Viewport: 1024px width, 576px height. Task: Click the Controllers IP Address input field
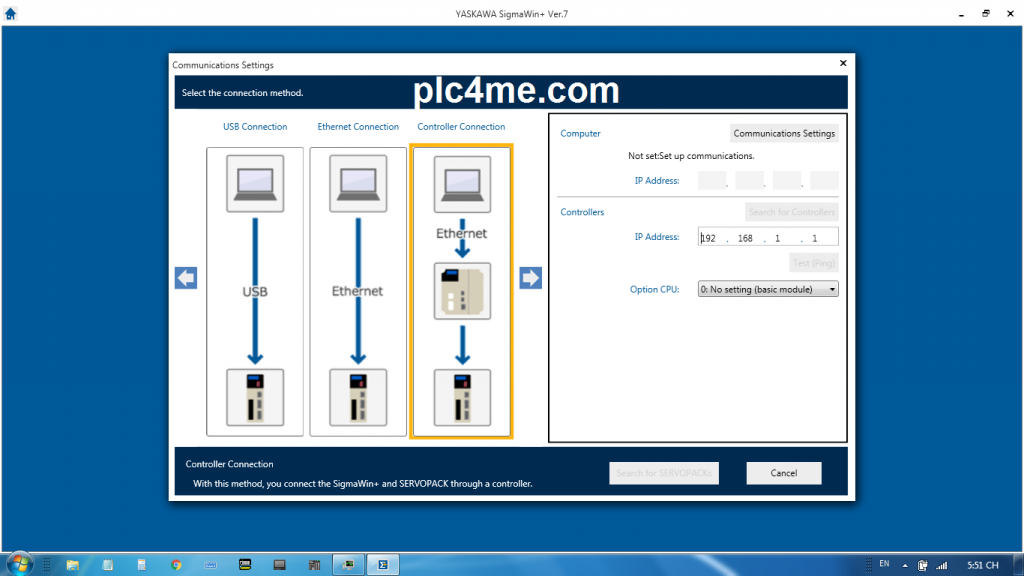point(767,238)
